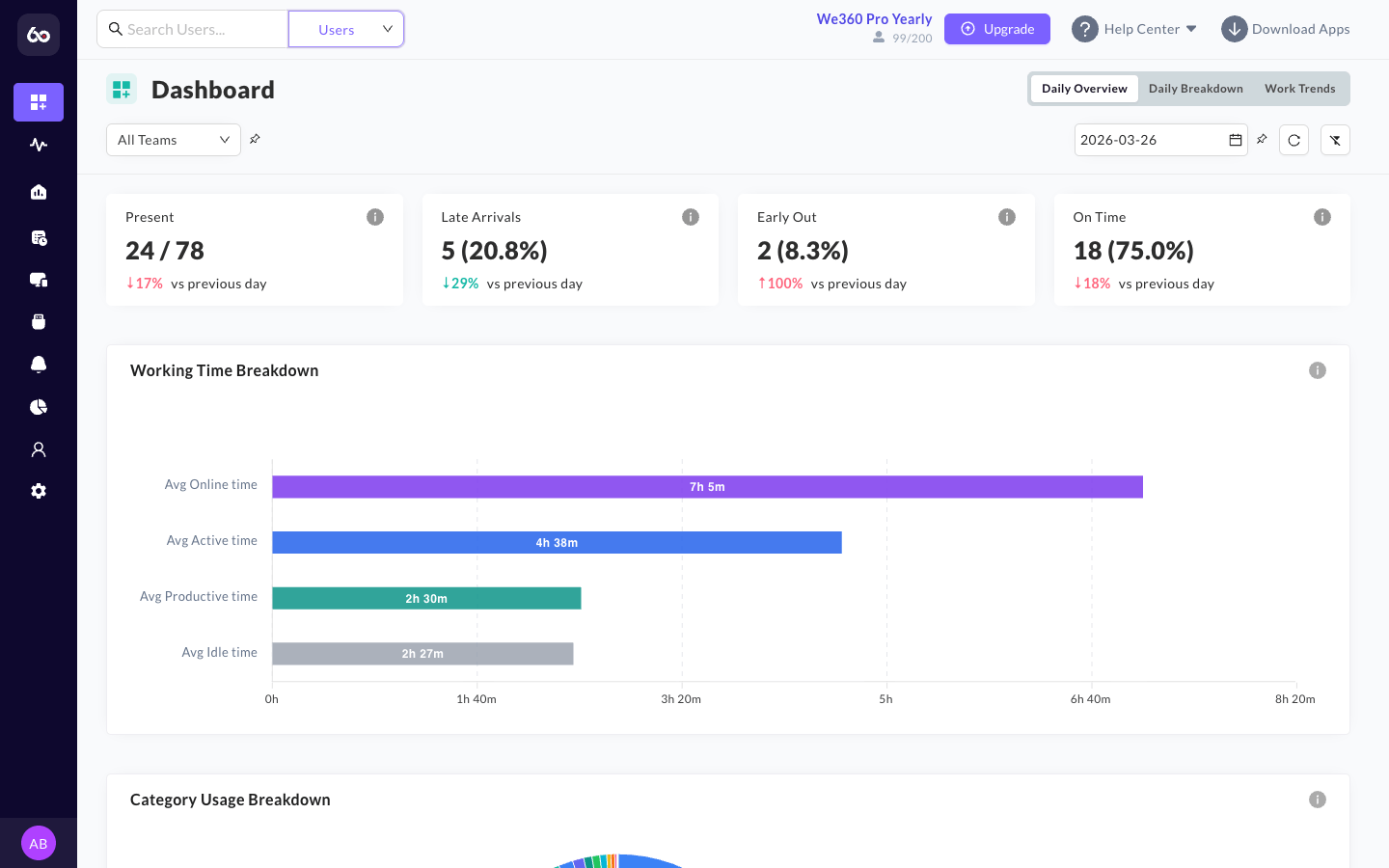The image size is (1389, 868).
Task: Click info icon of Working Time Breakdown
Action: pos(1318,370)
